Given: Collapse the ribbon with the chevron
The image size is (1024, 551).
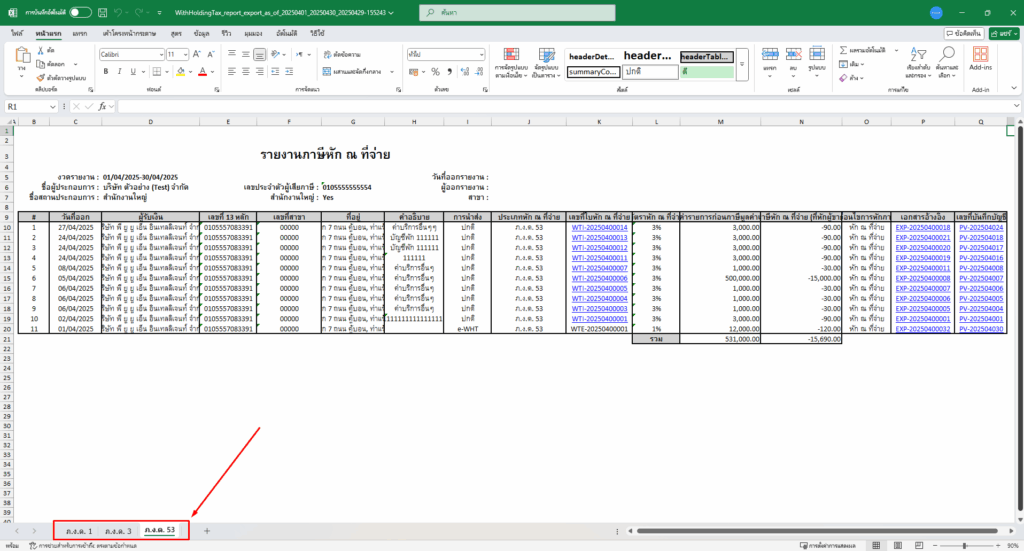Looking at the screenshot, I should [1014, 89].
